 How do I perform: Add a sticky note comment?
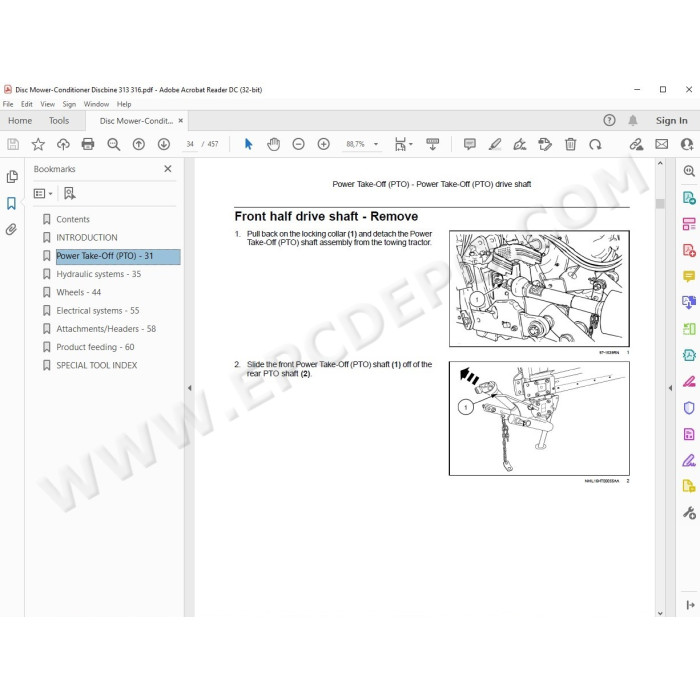[x=469, y=144]
